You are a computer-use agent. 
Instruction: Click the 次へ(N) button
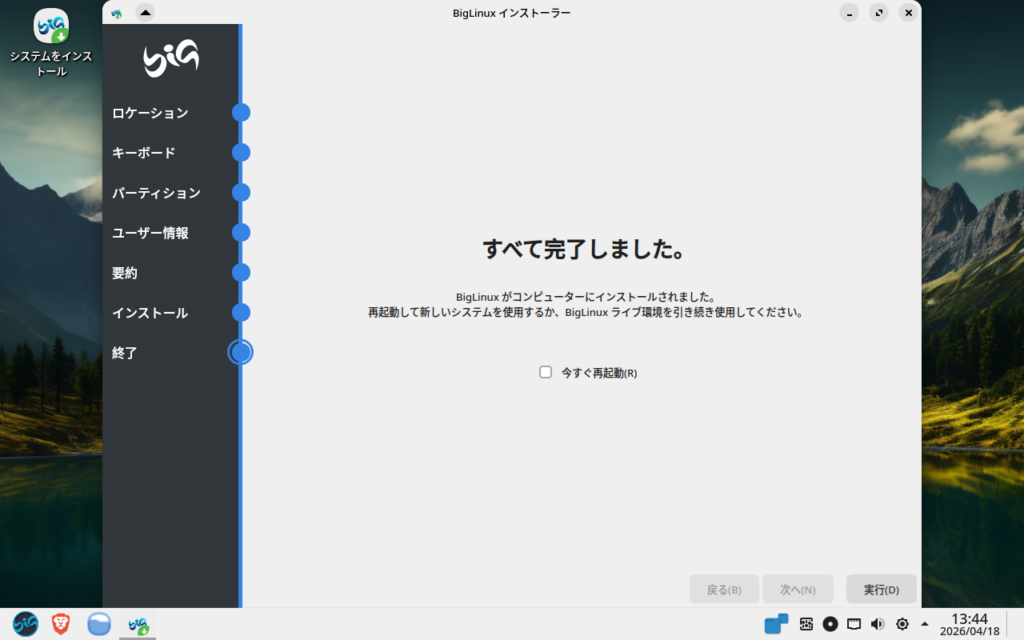(x=797, y=589)
